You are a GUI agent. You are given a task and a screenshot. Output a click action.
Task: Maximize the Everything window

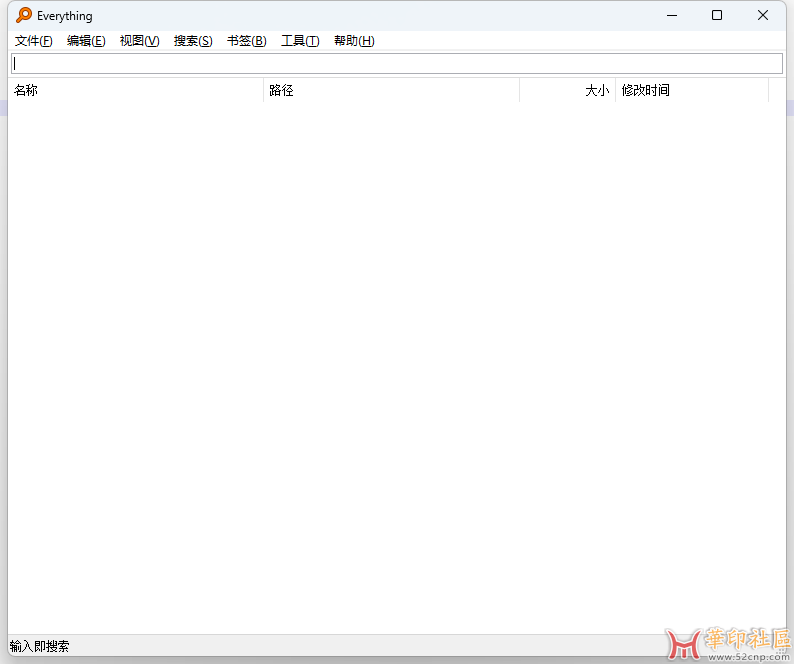(717, 15)
